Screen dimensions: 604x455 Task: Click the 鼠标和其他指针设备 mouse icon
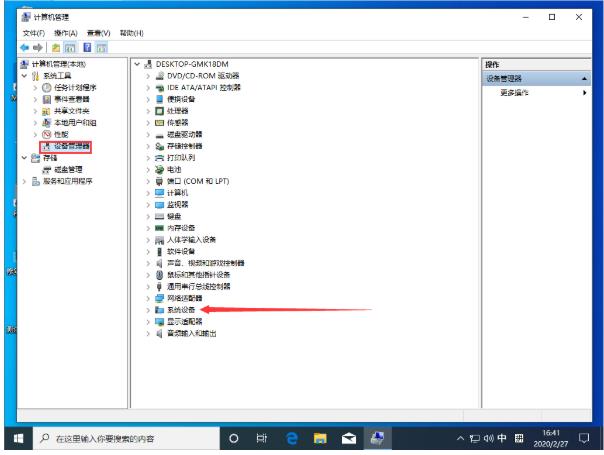point(159,275)
